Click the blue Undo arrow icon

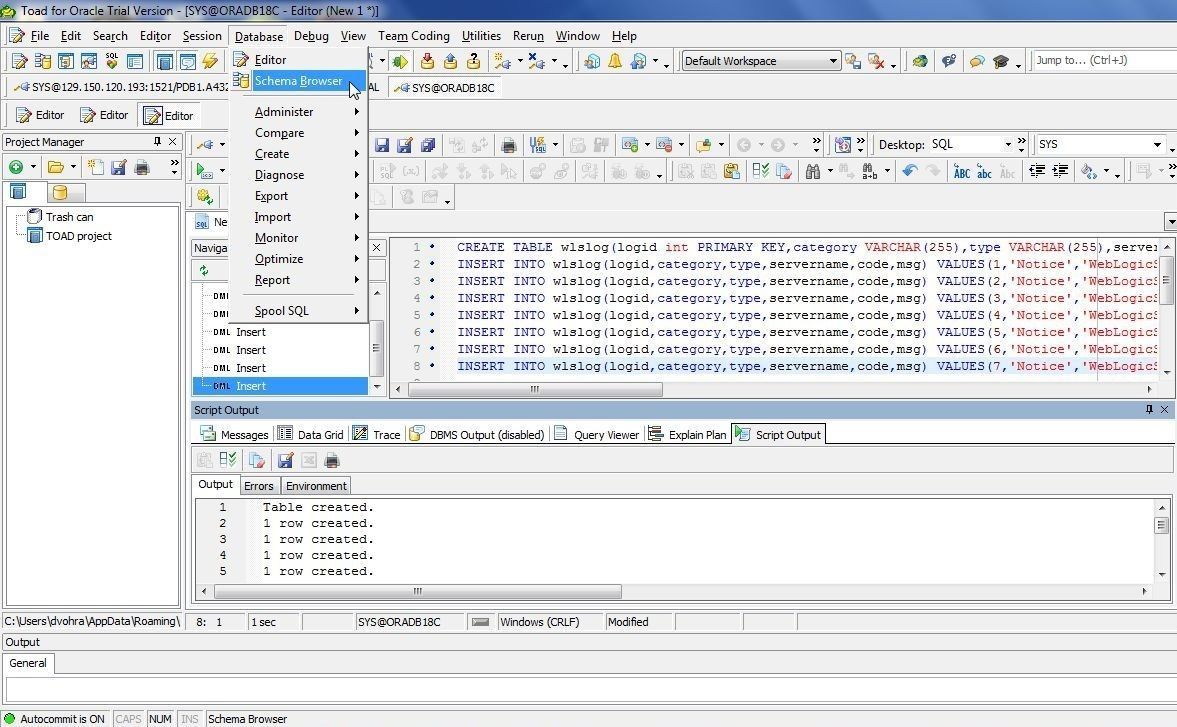910,172
